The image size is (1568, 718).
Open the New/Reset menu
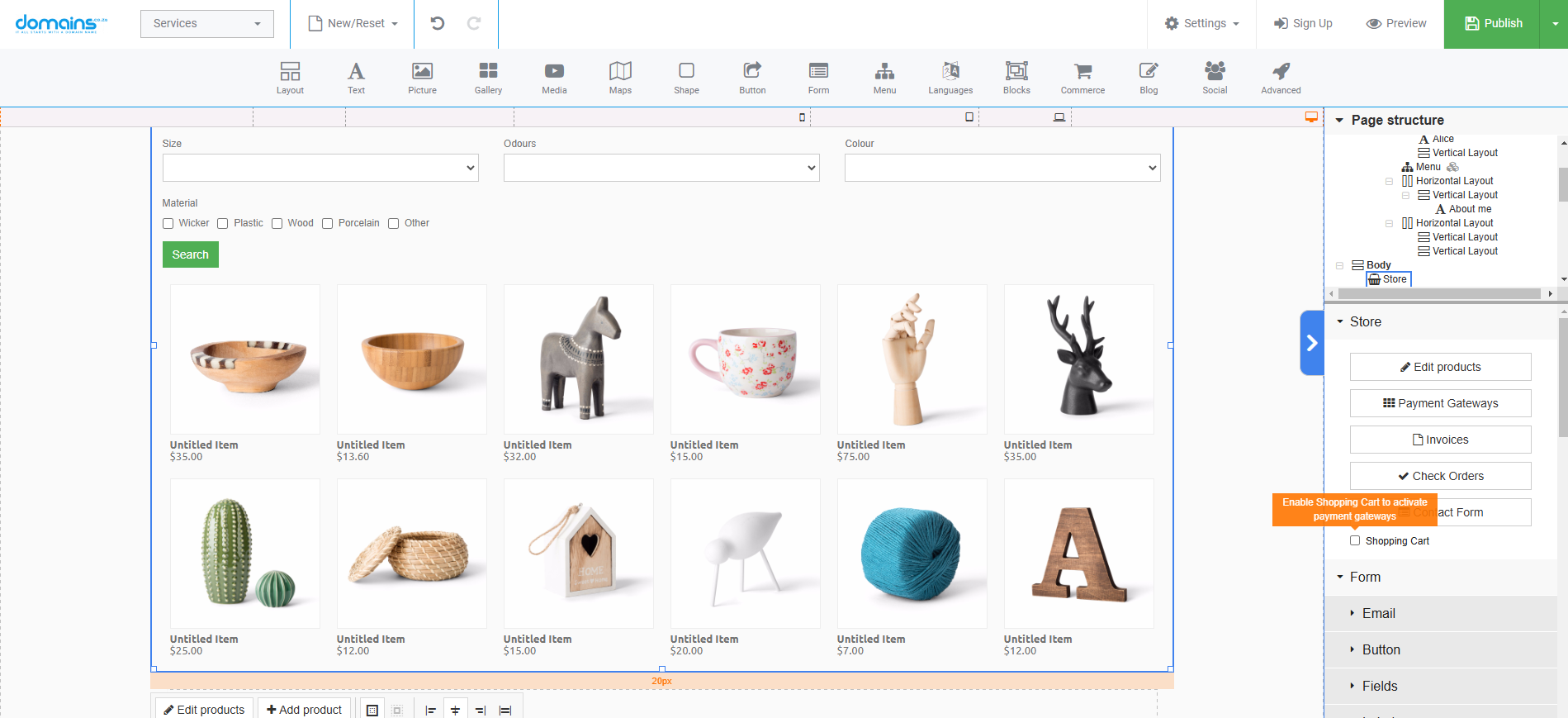[353, 23]
